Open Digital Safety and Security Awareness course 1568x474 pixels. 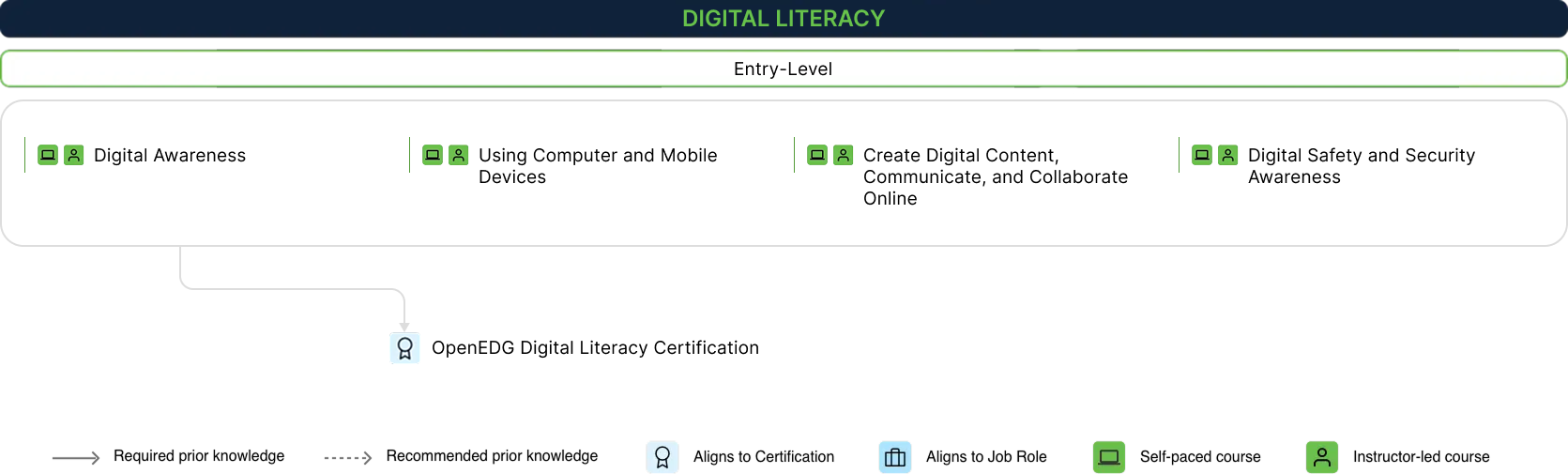point(1361,166)
